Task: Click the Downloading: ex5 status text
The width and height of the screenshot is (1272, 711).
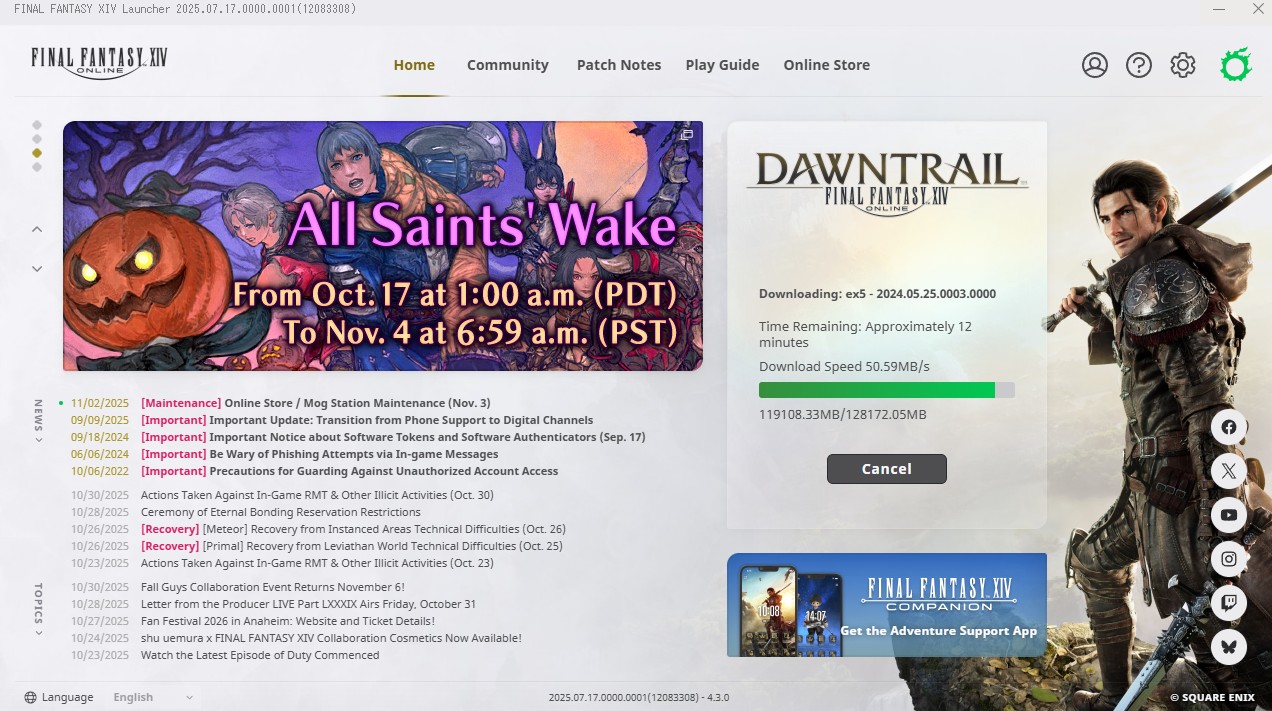Action: click(877, 294)
